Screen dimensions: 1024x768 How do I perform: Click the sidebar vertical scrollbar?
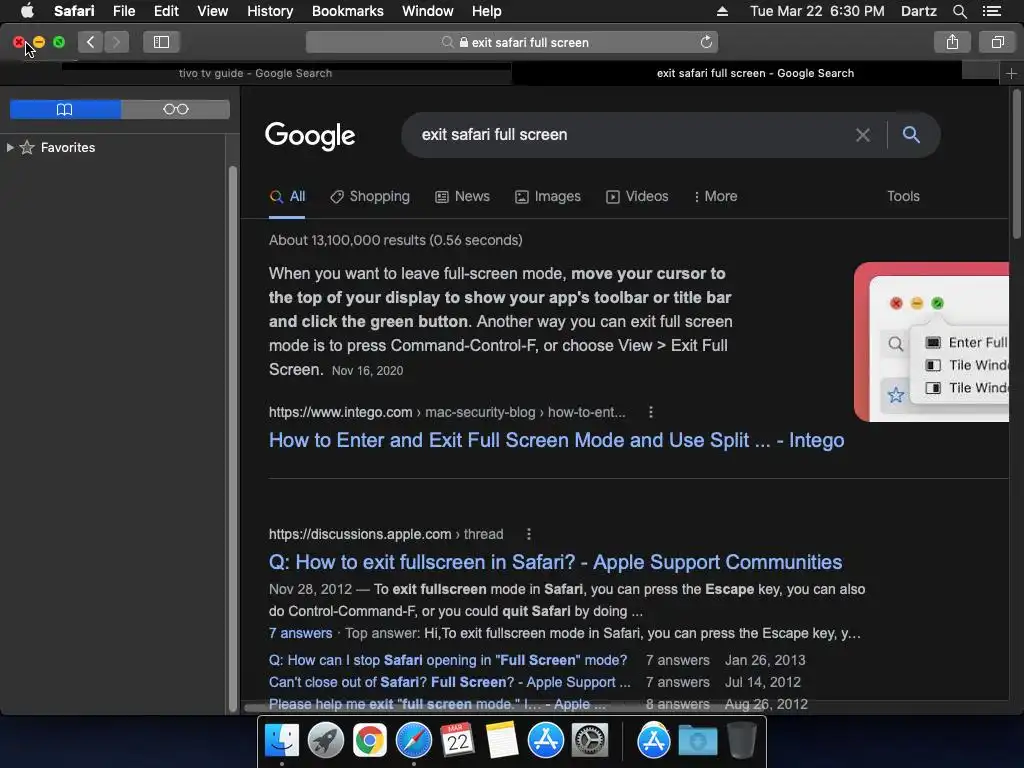coord(233,439)
